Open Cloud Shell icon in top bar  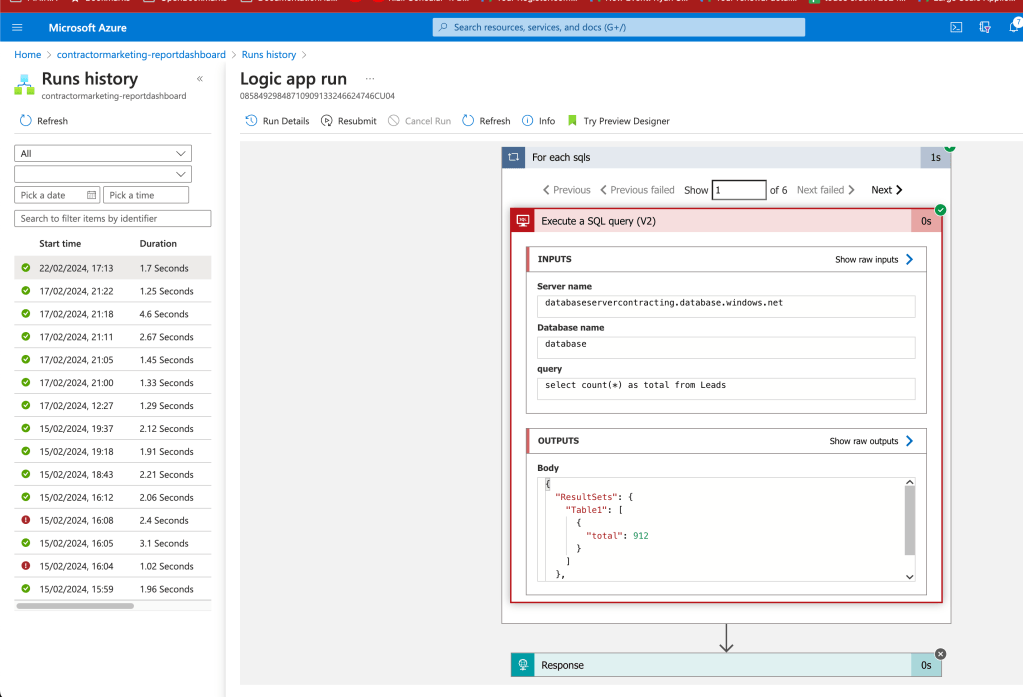956,27
